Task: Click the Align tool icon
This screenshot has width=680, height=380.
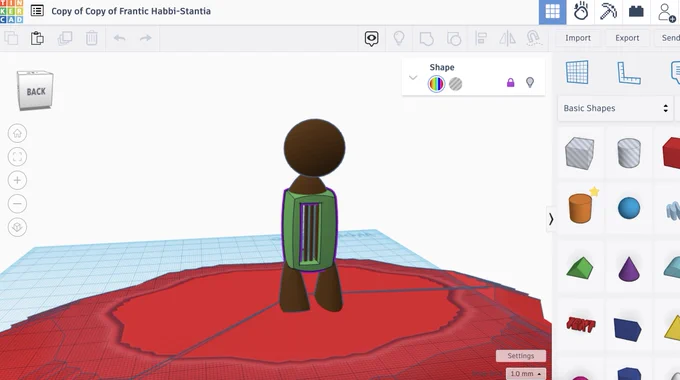Action: click(x=481, y=38)
